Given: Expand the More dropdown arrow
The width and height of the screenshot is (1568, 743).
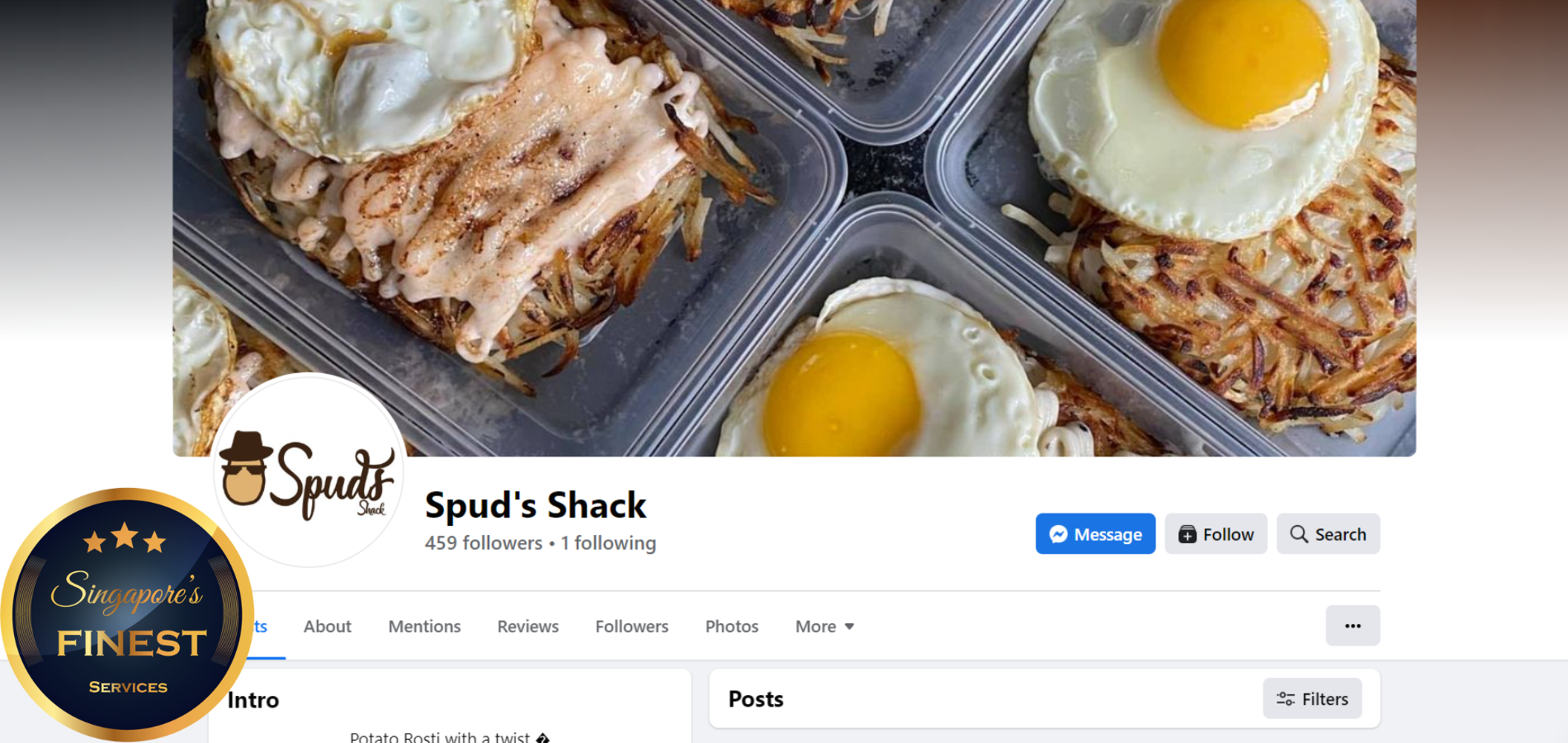Looking at the screenshot, I should tap(849, 627).
